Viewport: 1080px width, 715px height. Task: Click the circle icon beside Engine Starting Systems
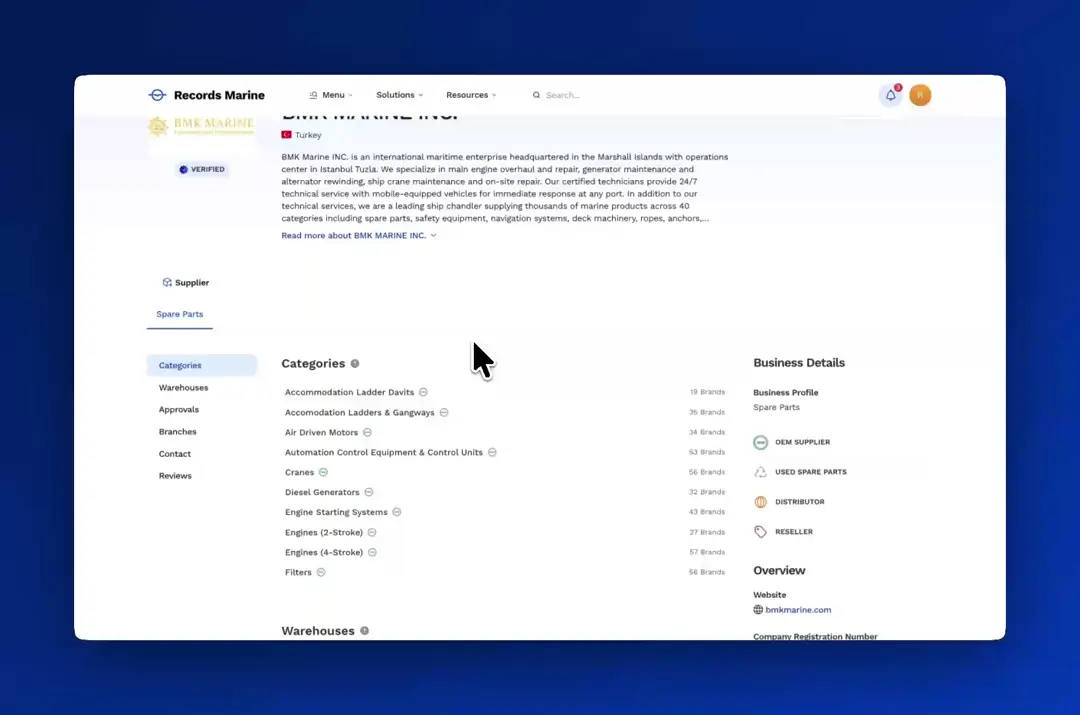(x=397, y=512)
